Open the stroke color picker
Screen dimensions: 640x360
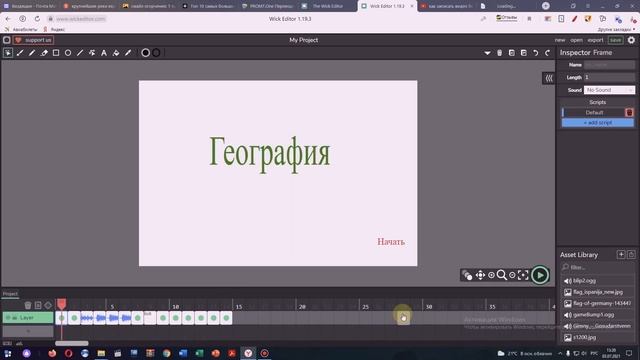(x=156, y=53)
